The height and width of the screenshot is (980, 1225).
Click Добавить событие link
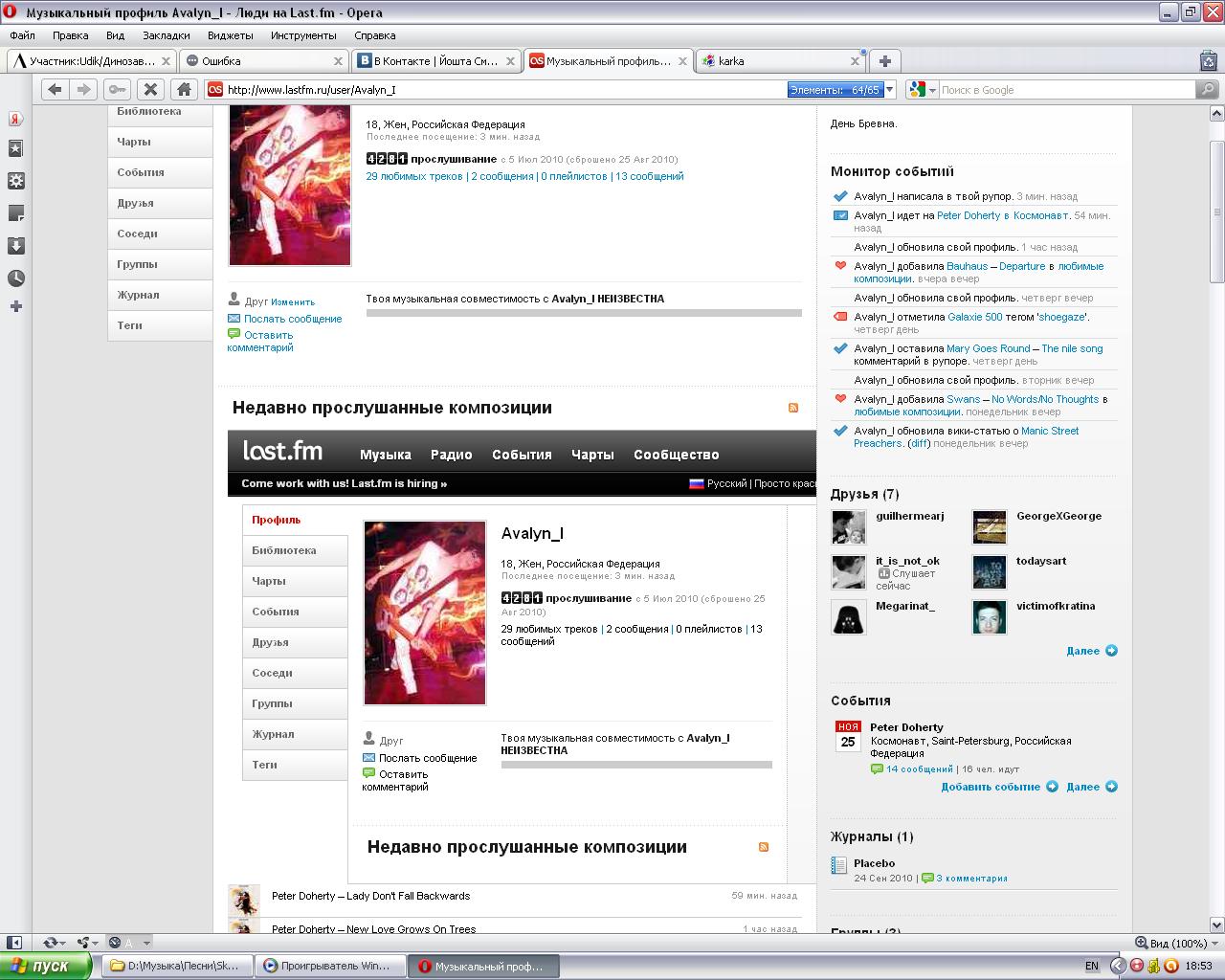click(991, 787)
